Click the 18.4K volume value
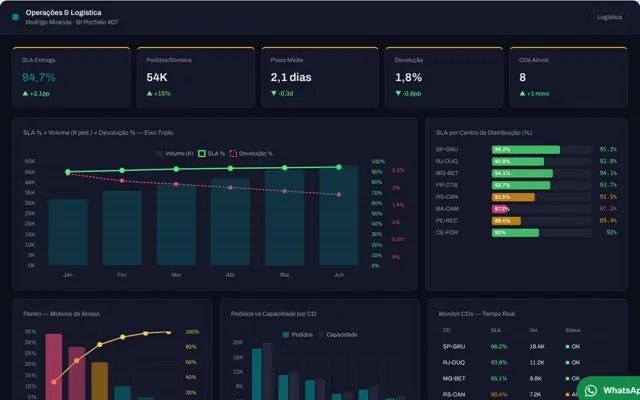The height and width of the screenshot is (400, 640). point(537,347)
